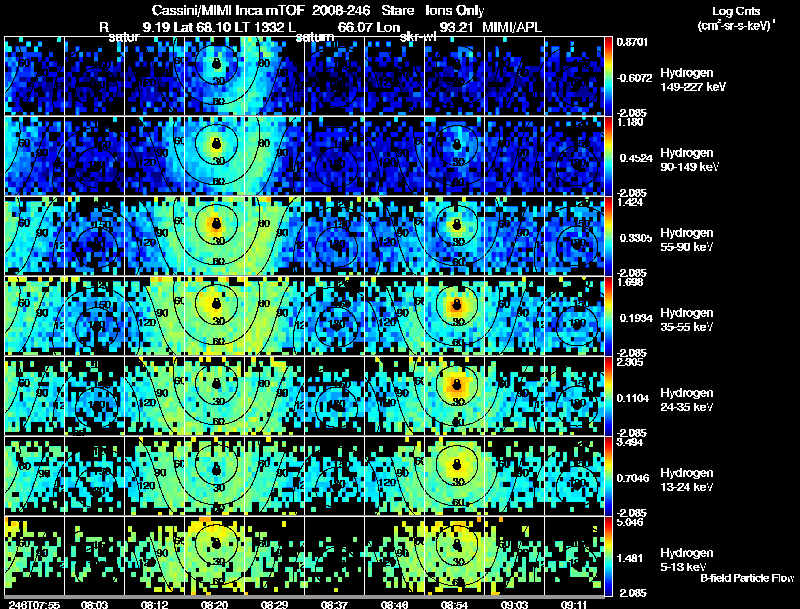This screenshot has width=800, height=609.
Task: Open the 07:55 panel in 13-24 keV row
Action: [34, 476]
